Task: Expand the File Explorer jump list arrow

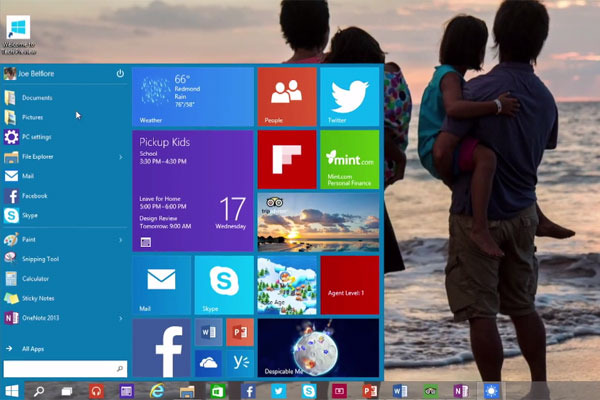Action: (x=121, y=157)
